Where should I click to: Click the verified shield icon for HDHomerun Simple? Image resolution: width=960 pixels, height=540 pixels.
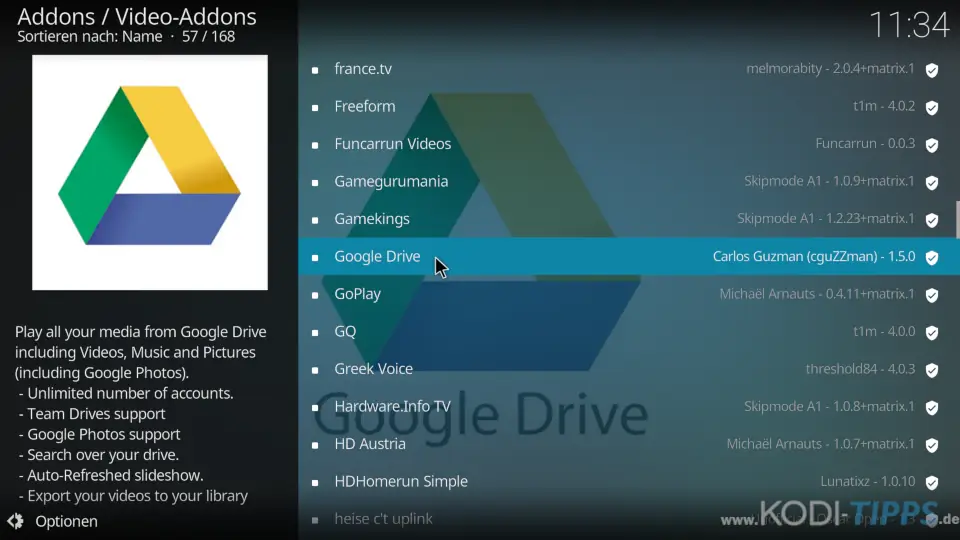[x=932, y=482]
